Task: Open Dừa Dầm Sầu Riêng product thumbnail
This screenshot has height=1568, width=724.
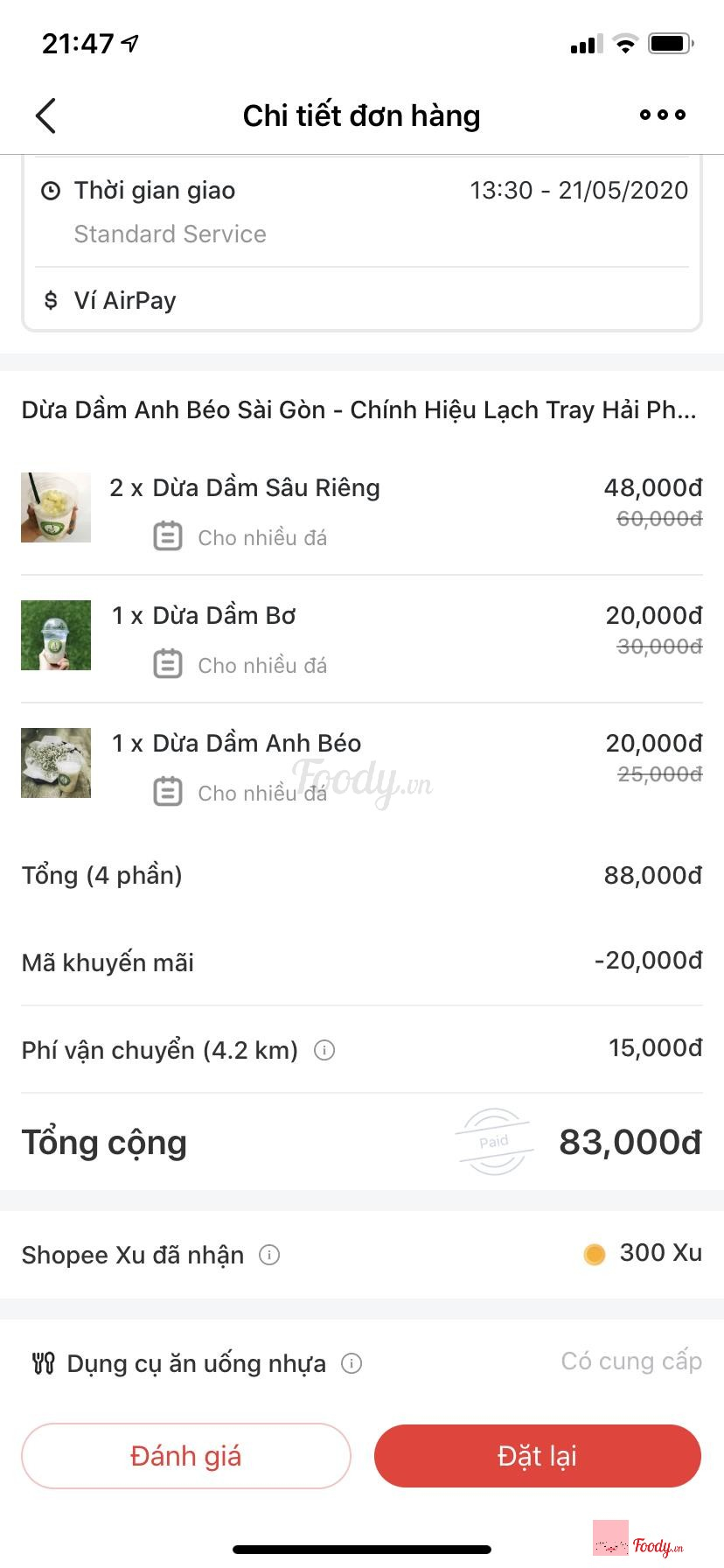Action: click(x=56, y=507)
